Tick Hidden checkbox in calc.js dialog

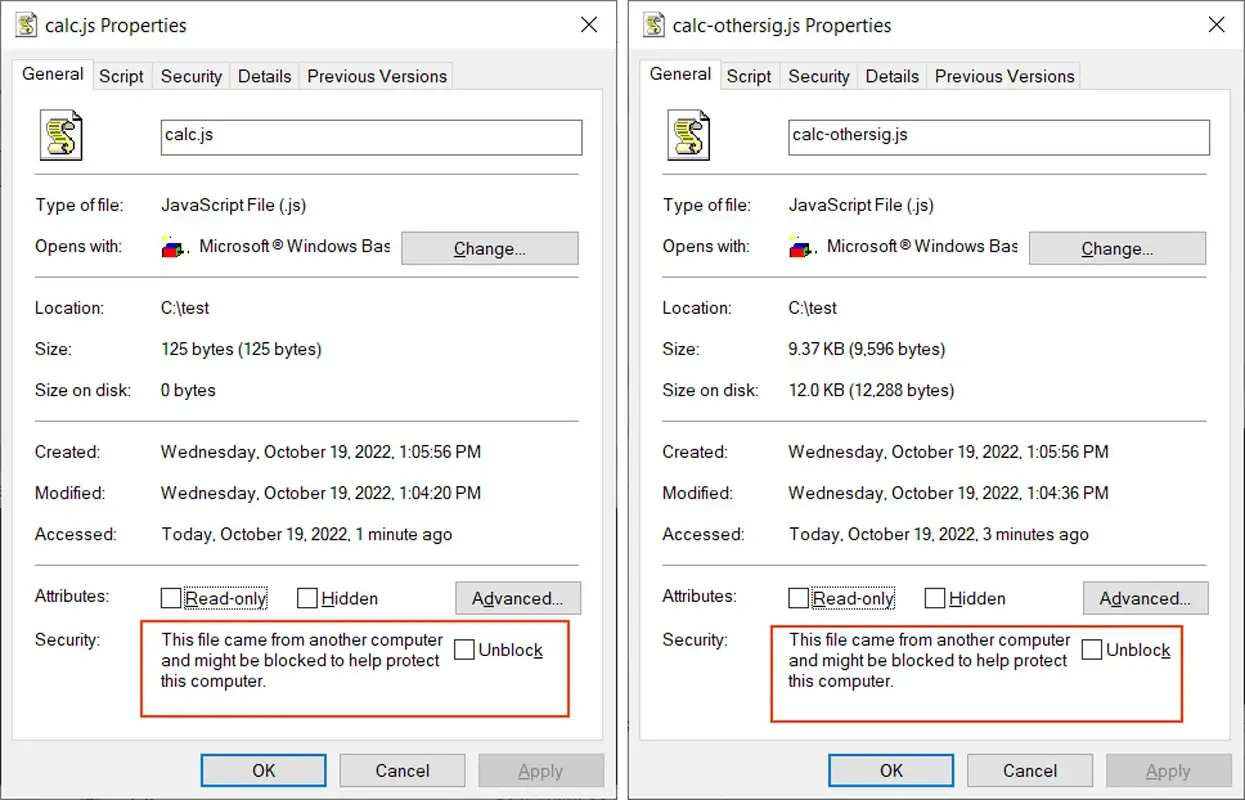(307, 598)
